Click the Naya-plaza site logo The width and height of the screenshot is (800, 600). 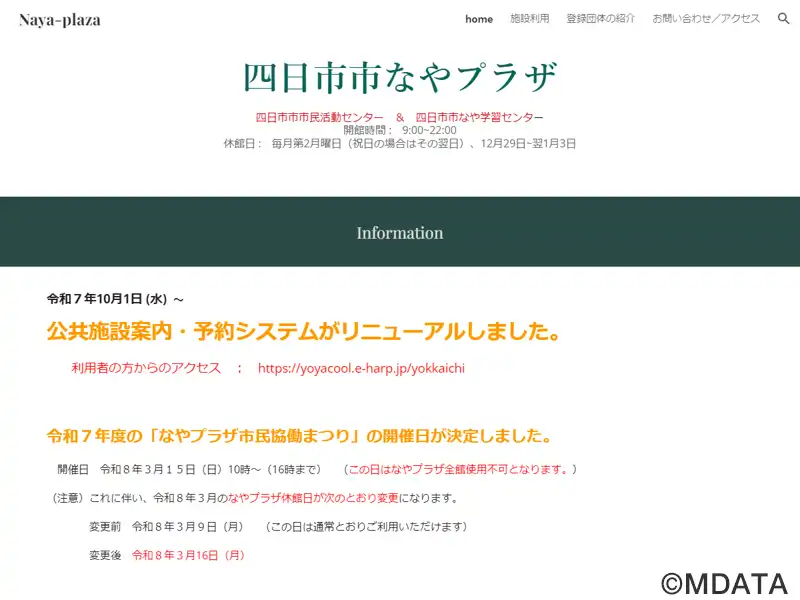click(x=60, y=20)
